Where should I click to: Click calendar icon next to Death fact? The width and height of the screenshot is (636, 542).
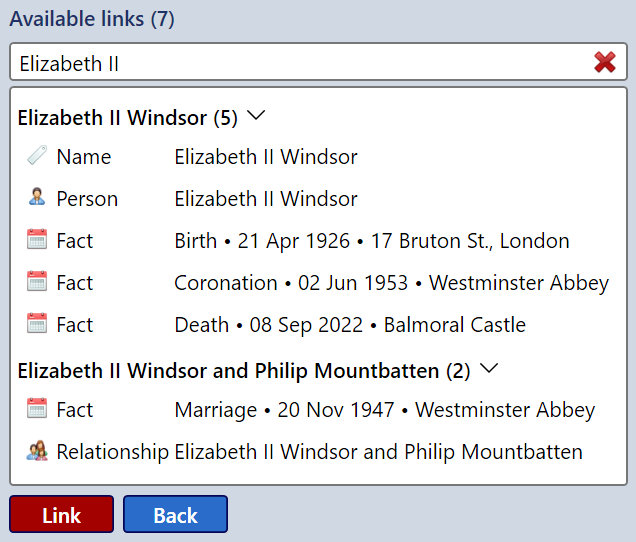pyautogui.click(x=37, y=324)
